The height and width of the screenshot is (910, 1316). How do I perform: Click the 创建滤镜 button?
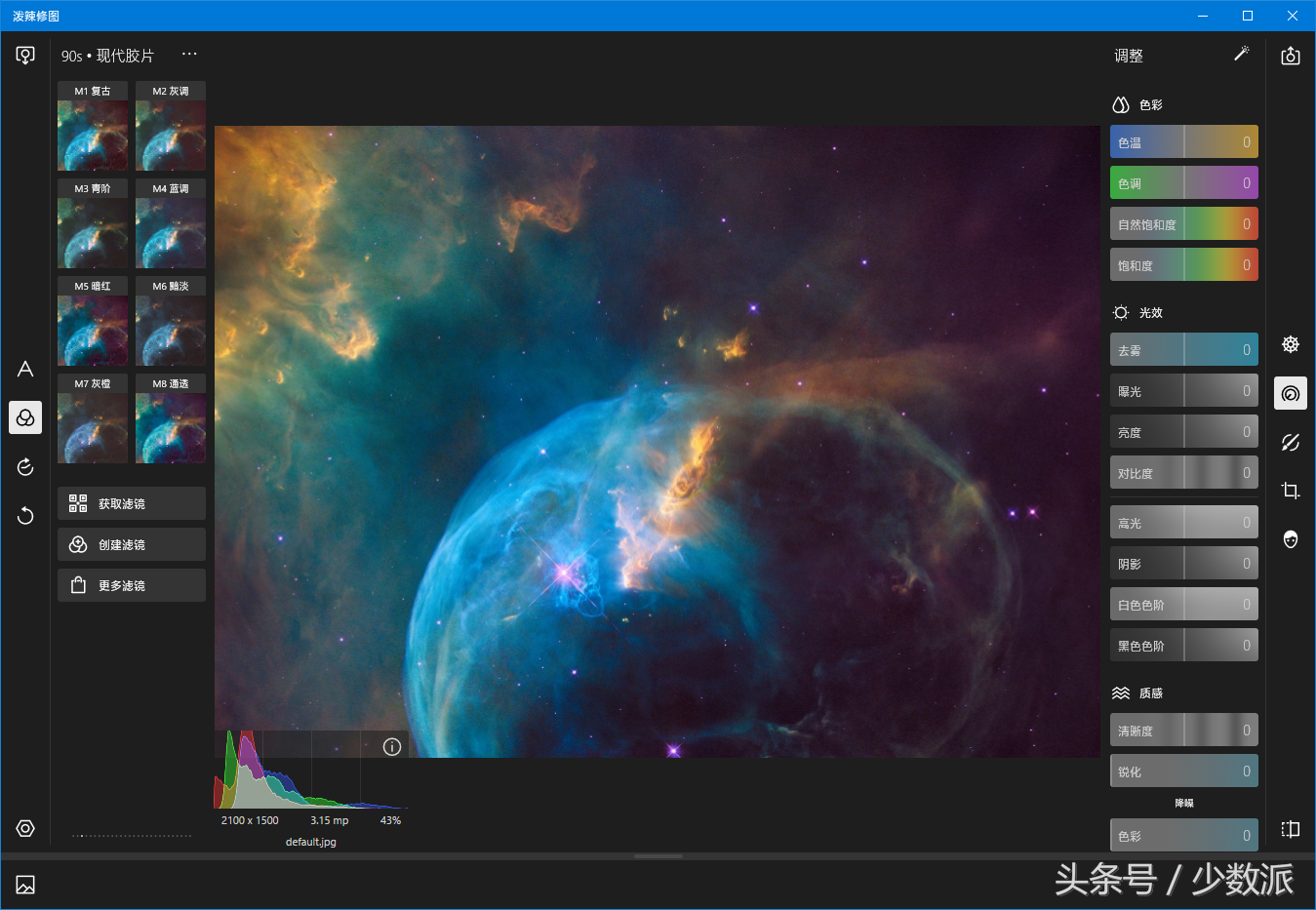pyautogui.click(x=132, y=544)
